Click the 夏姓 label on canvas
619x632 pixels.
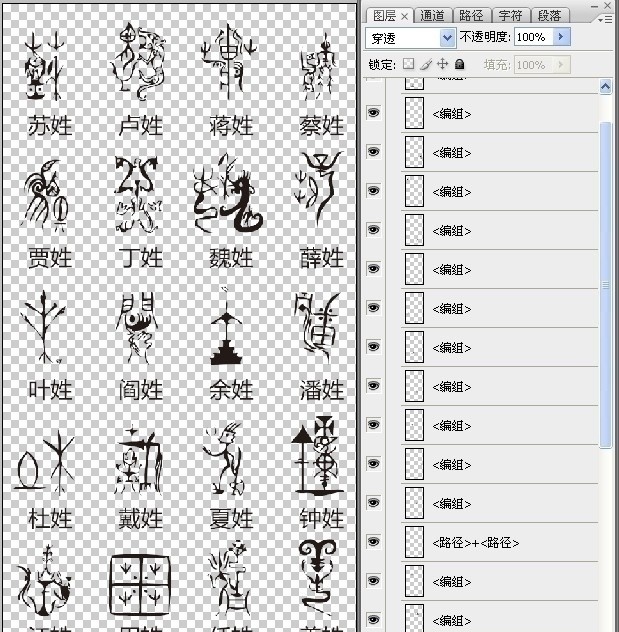point(231,519)
